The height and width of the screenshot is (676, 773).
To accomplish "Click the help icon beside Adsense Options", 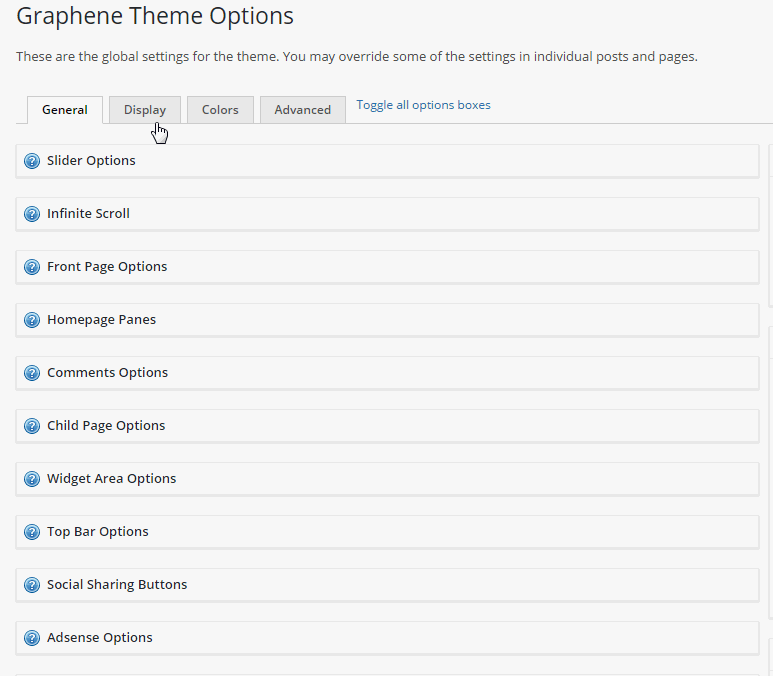I will pyautogui.click(x=32, y=638).
